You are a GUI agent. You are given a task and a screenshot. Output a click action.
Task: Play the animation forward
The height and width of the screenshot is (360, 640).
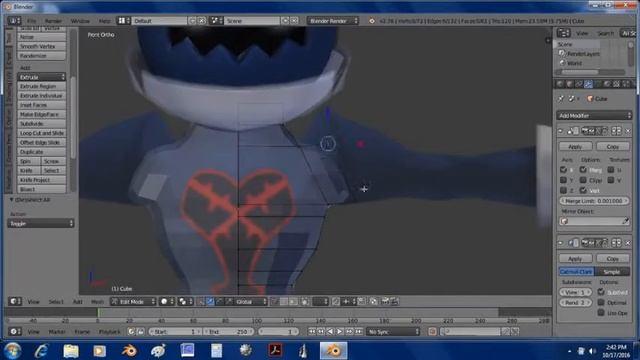(x=340, y=331)
